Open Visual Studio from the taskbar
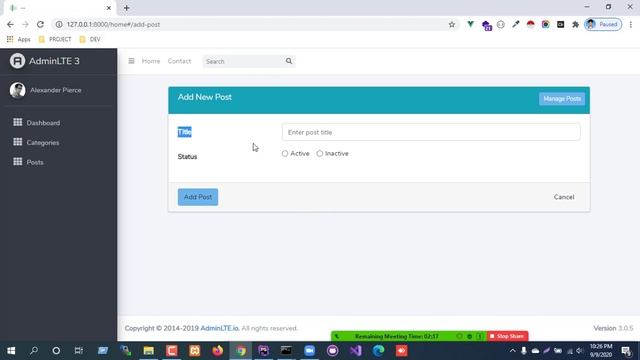 [356, 351]
